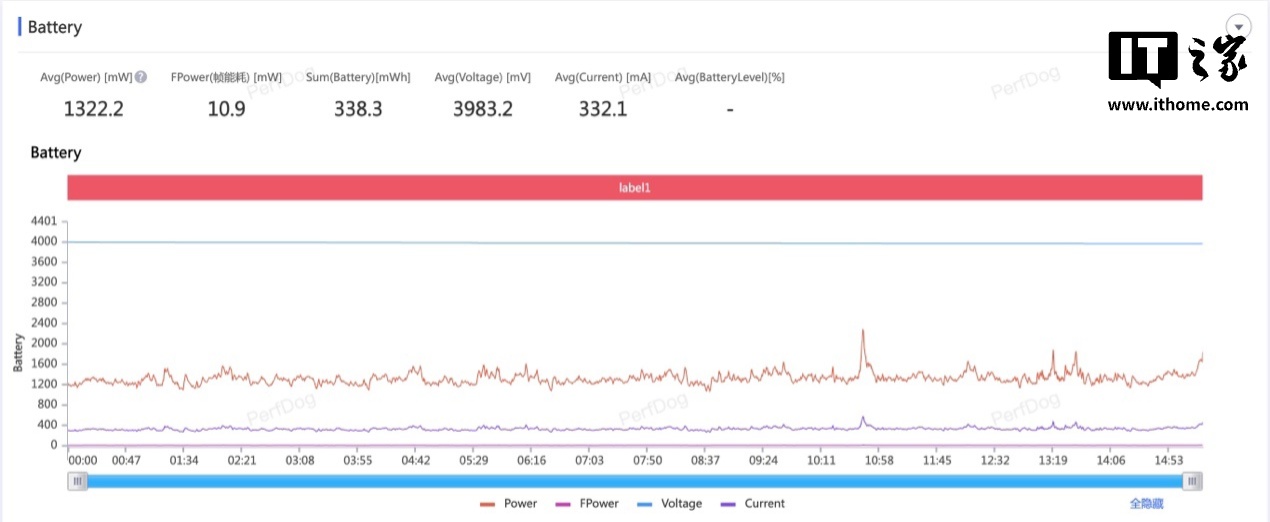Click the 00:00 marker on the time axis
The height and width of the screenshot is (522, 1270).
82,461
